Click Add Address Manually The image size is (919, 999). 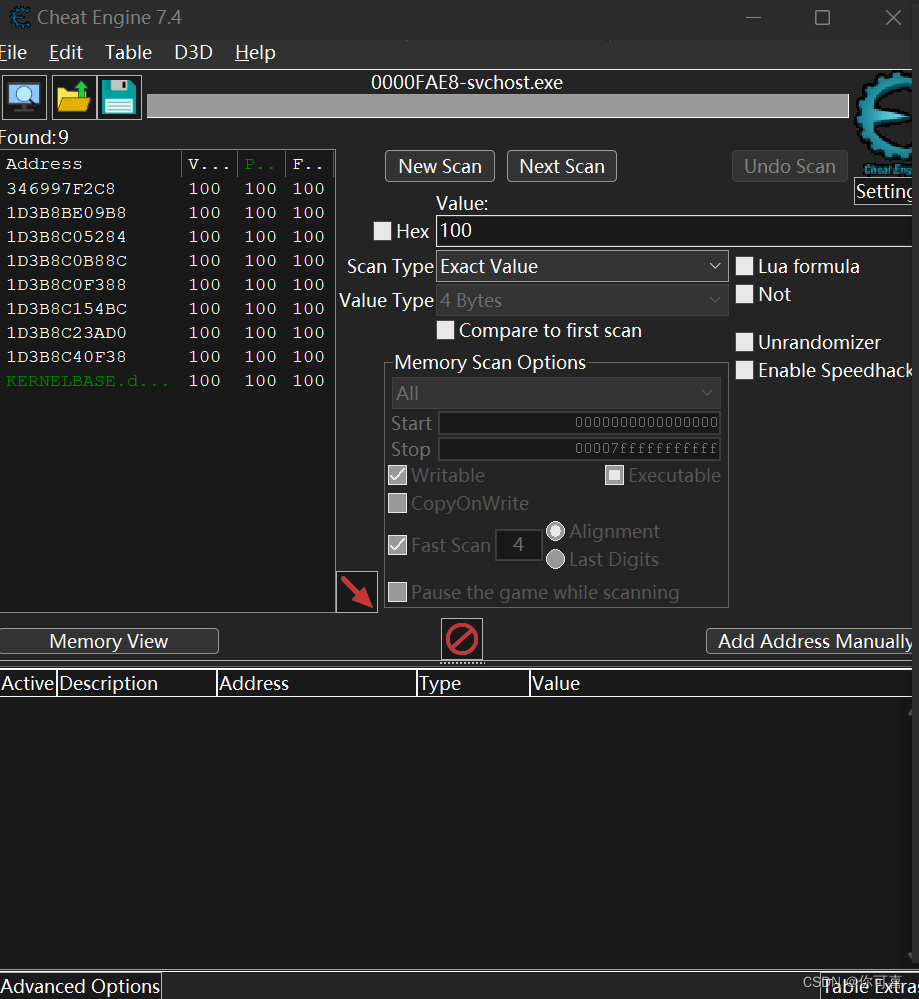(810, 641)
